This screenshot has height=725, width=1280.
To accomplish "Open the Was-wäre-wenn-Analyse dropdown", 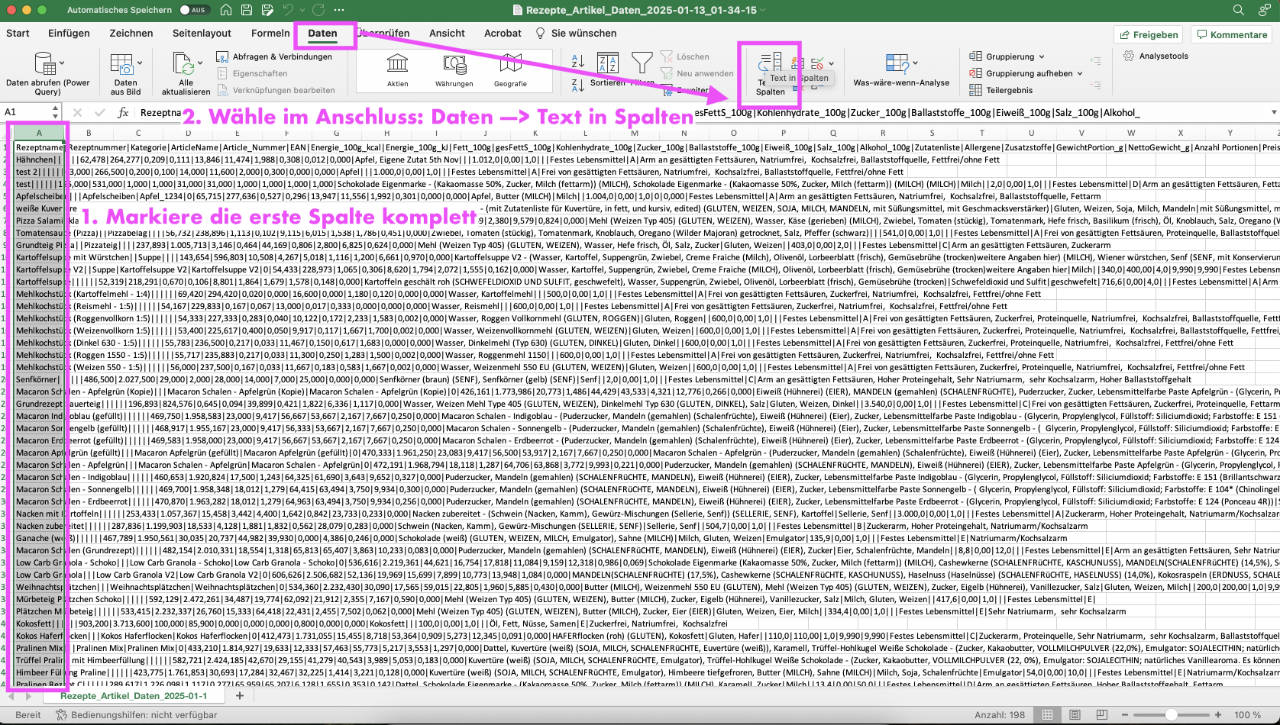I will (x=900, y=72).
